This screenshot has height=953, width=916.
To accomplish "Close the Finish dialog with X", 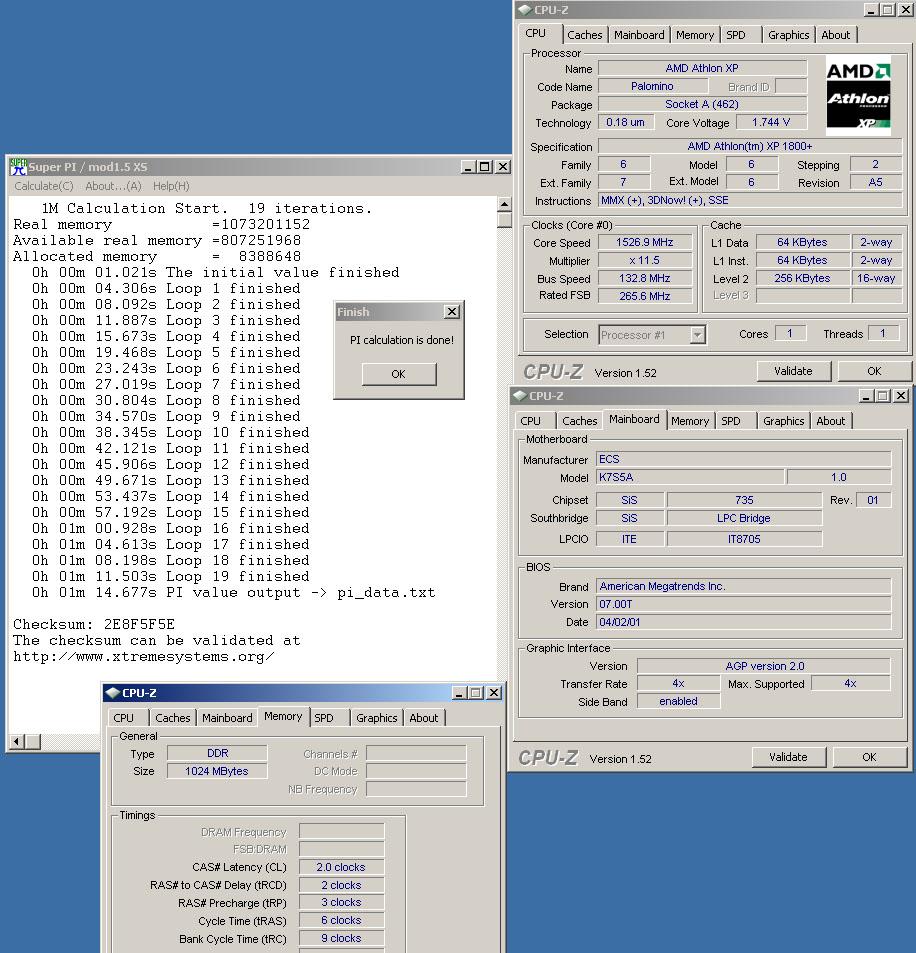I will 452,312.
